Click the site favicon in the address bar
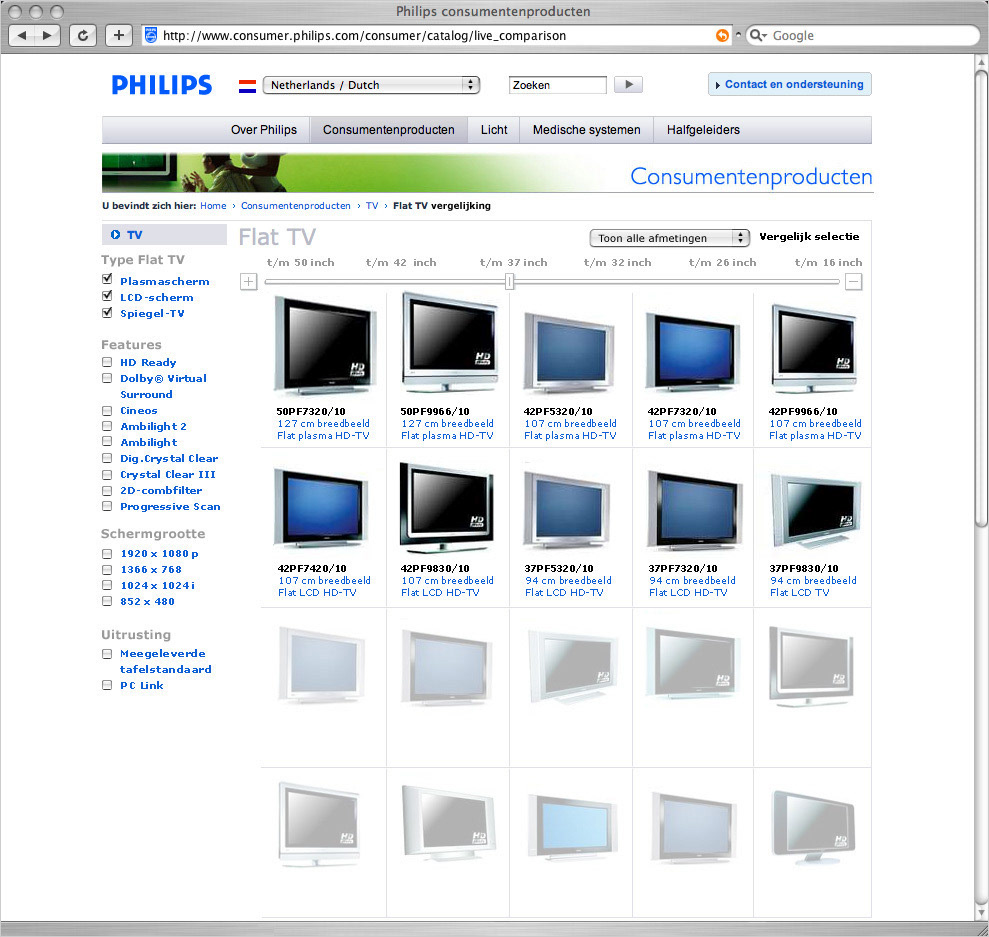The height and width of the screenshot is (937, 989). (151, 35)
